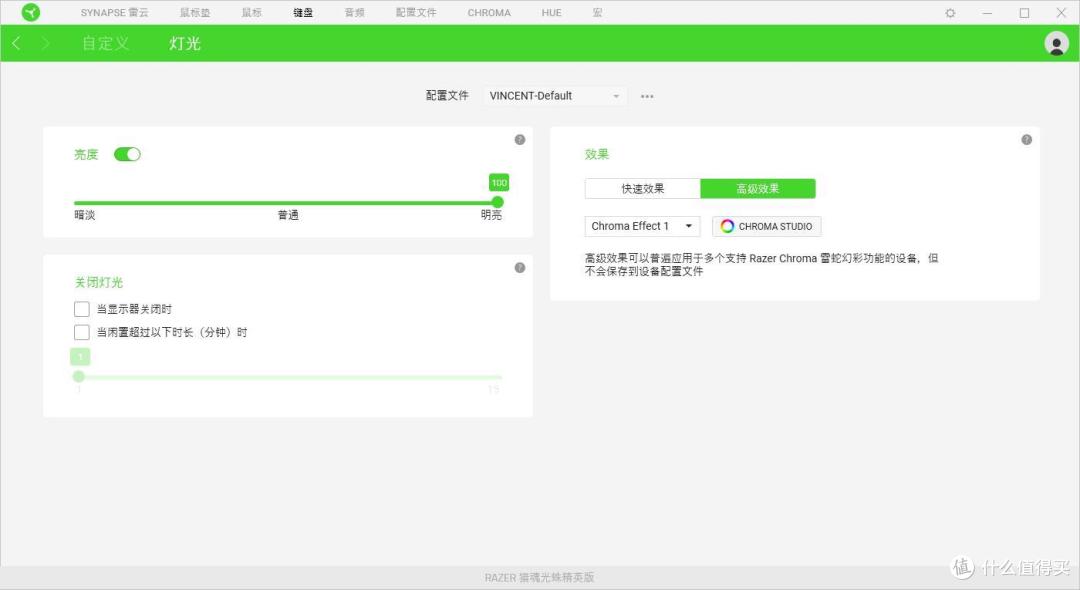1080x590 pixels.
Task: Expand the Chroma Effect 1 dropdown
Action: coord(642,226)
